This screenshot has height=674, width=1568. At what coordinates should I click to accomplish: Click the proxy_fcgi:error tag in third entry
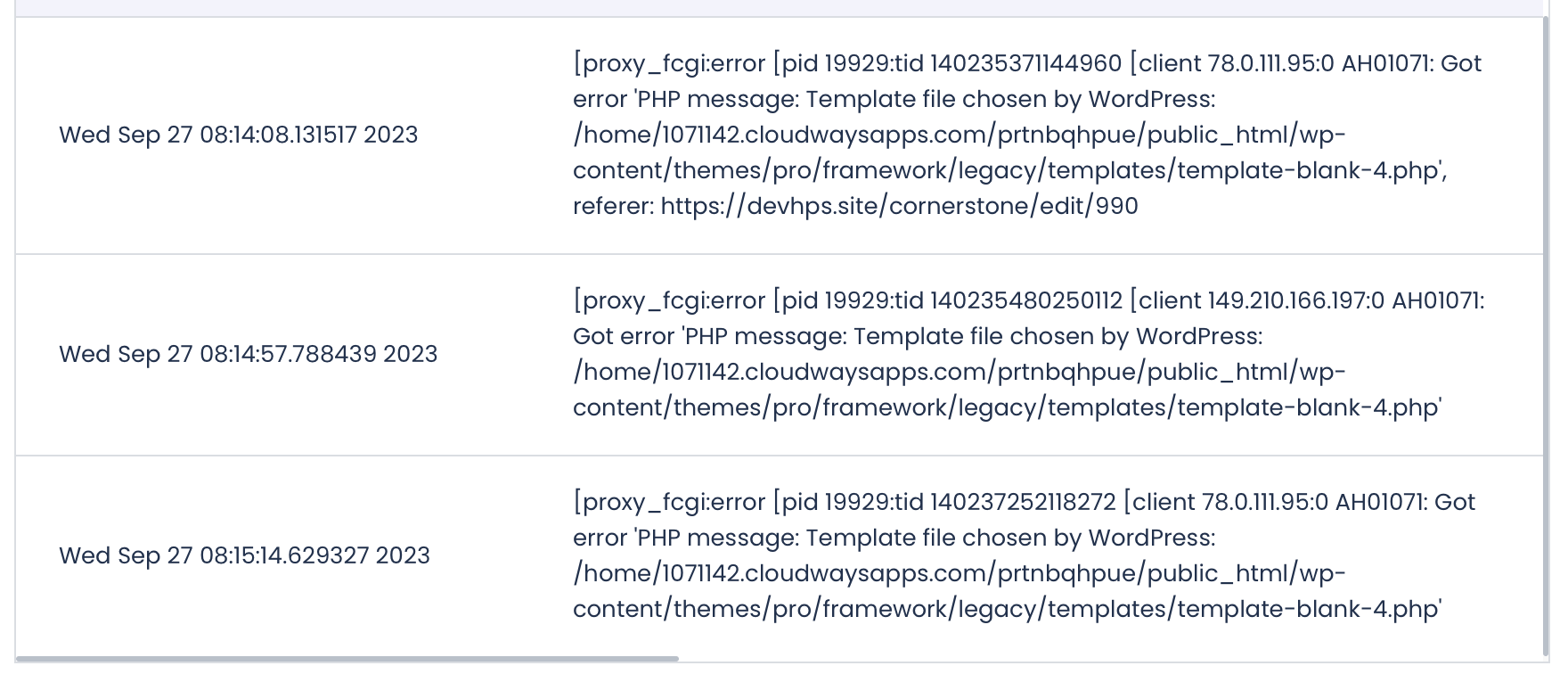point(669,502)
